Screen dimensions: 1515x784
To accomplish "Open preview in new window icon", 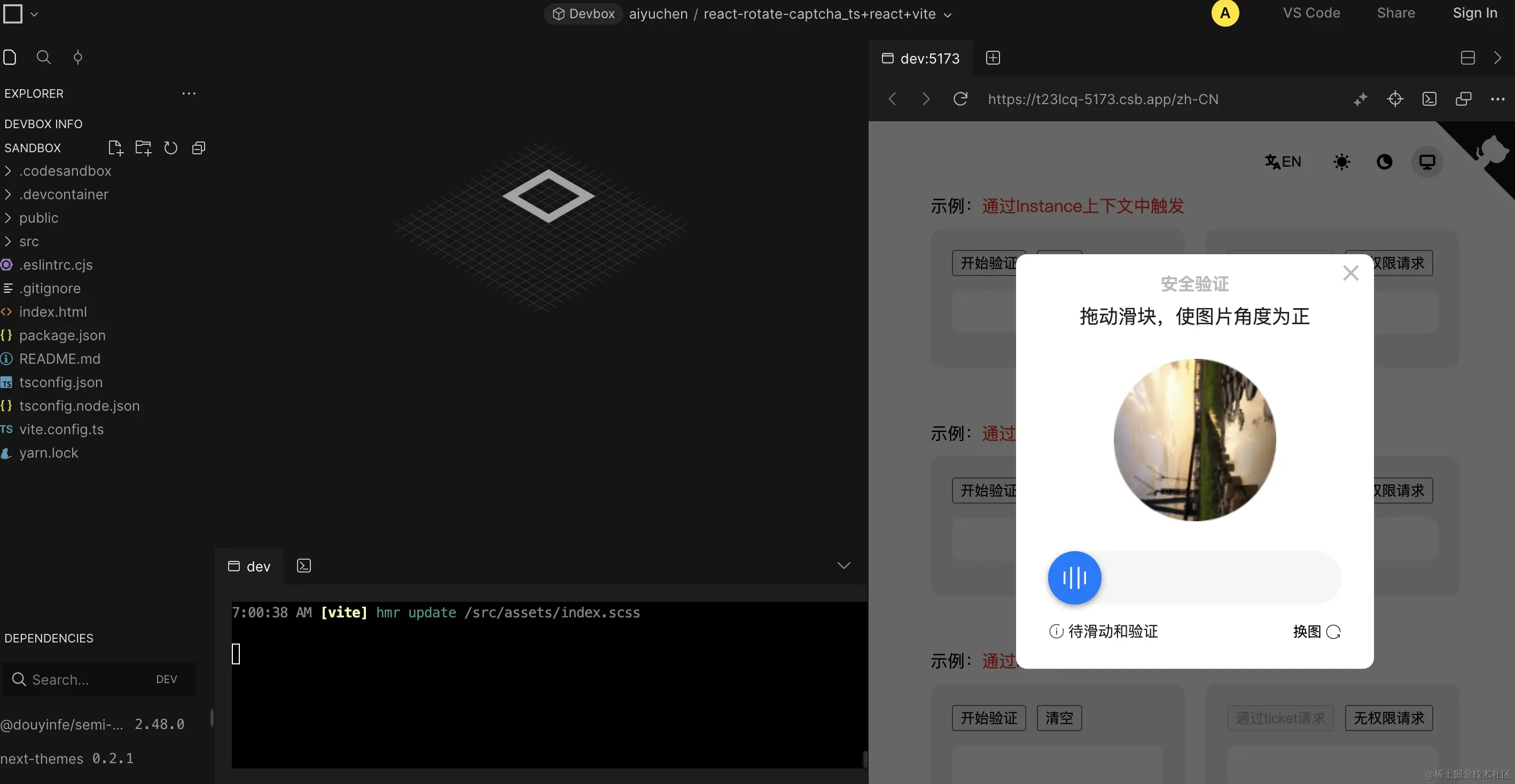I will 1463,99.
